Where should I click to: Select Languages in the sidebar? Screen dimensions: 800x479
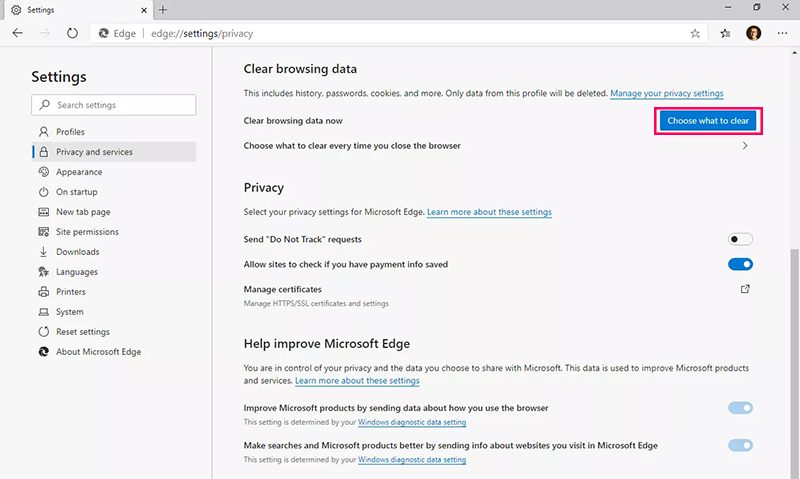(114, 272)
